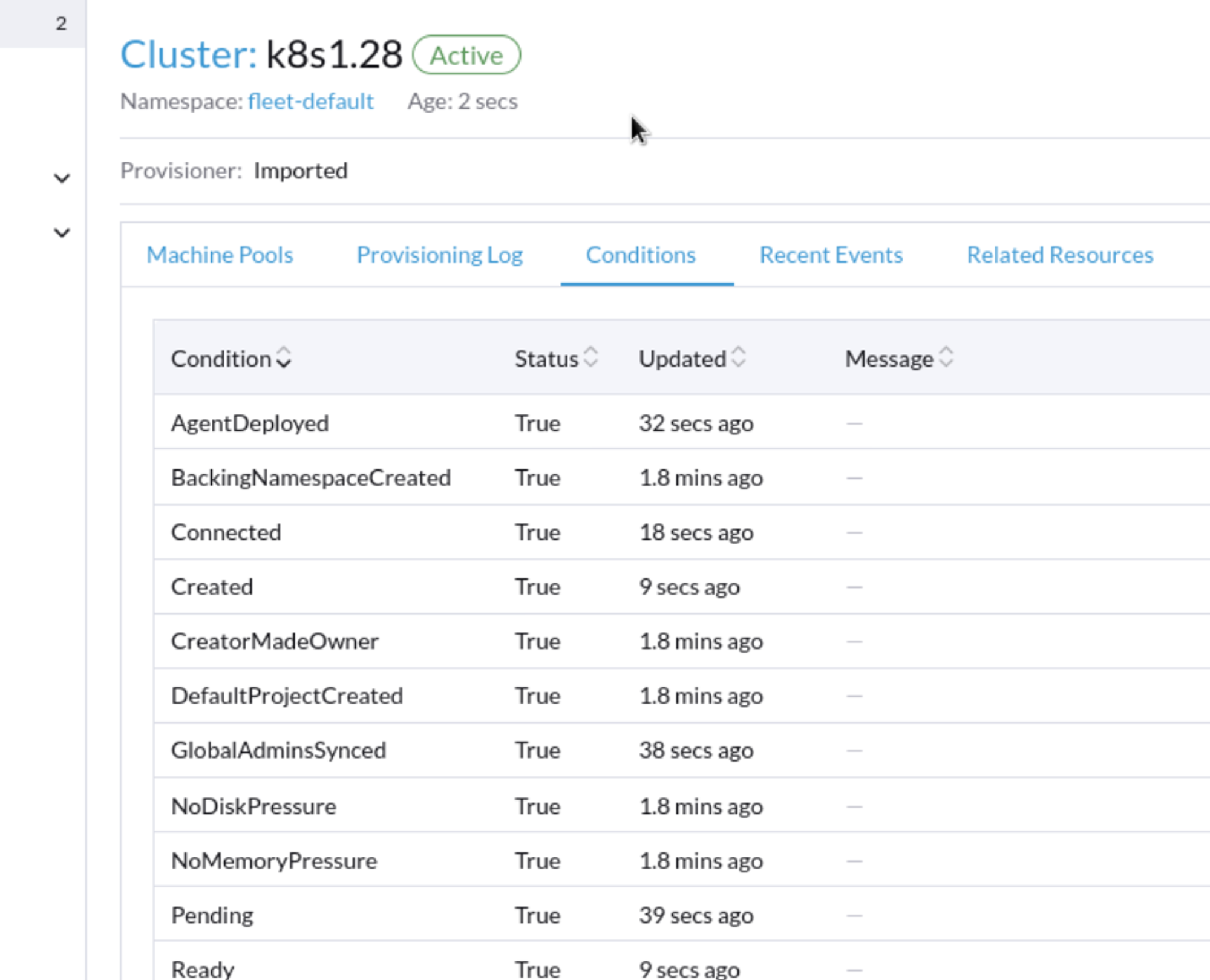Open the fleet-default namespace link
1210x980 pixels.
click(310, 101)
